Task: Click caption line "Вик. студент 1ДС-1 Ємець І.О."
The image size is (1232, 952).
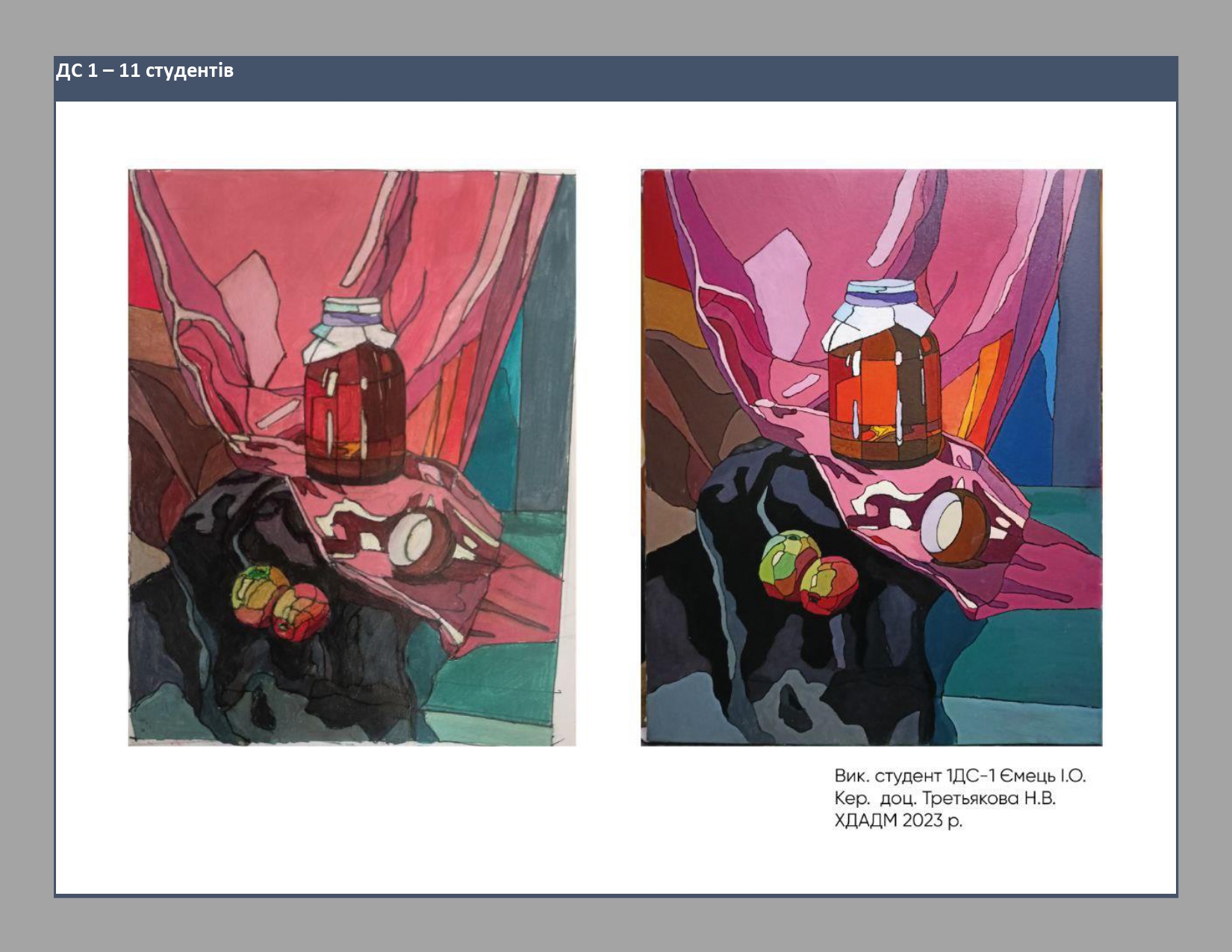Action: click(x=959, y=776)
